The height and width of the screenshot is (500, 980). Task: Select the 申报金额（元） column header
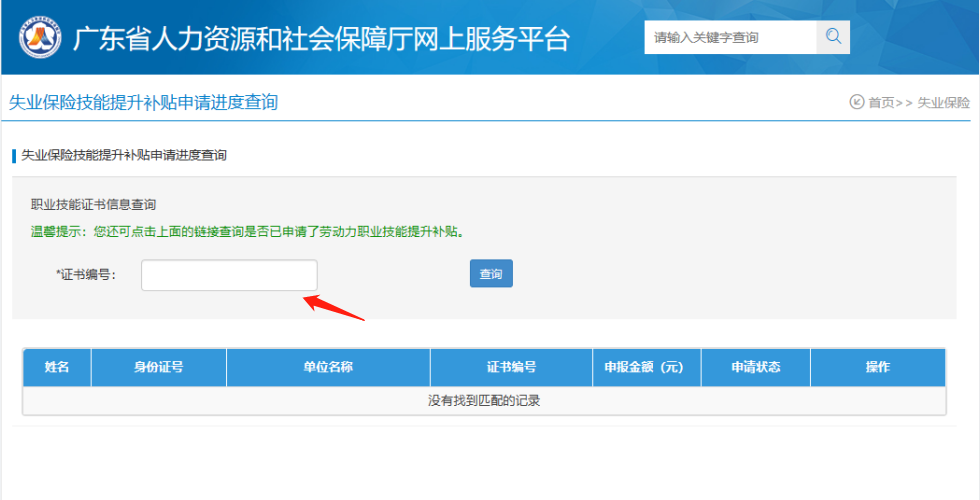646,367
